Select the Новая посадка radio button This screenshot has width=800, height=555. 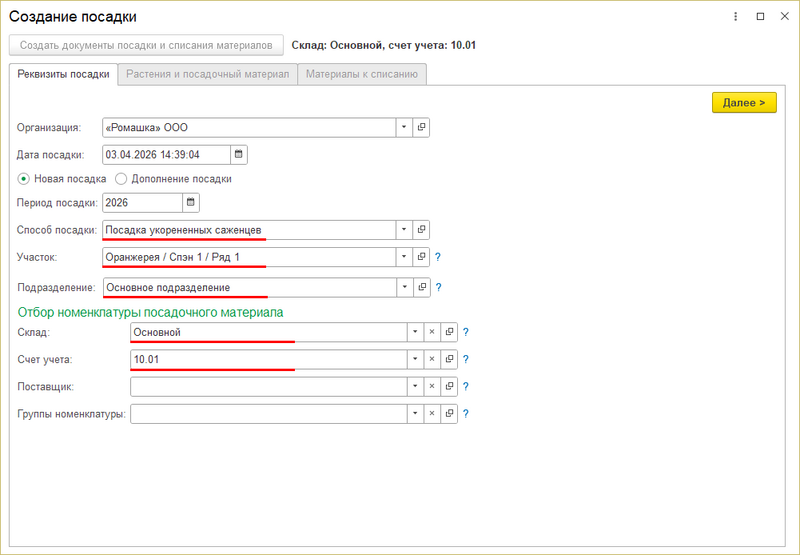click(x=24, y=179)
